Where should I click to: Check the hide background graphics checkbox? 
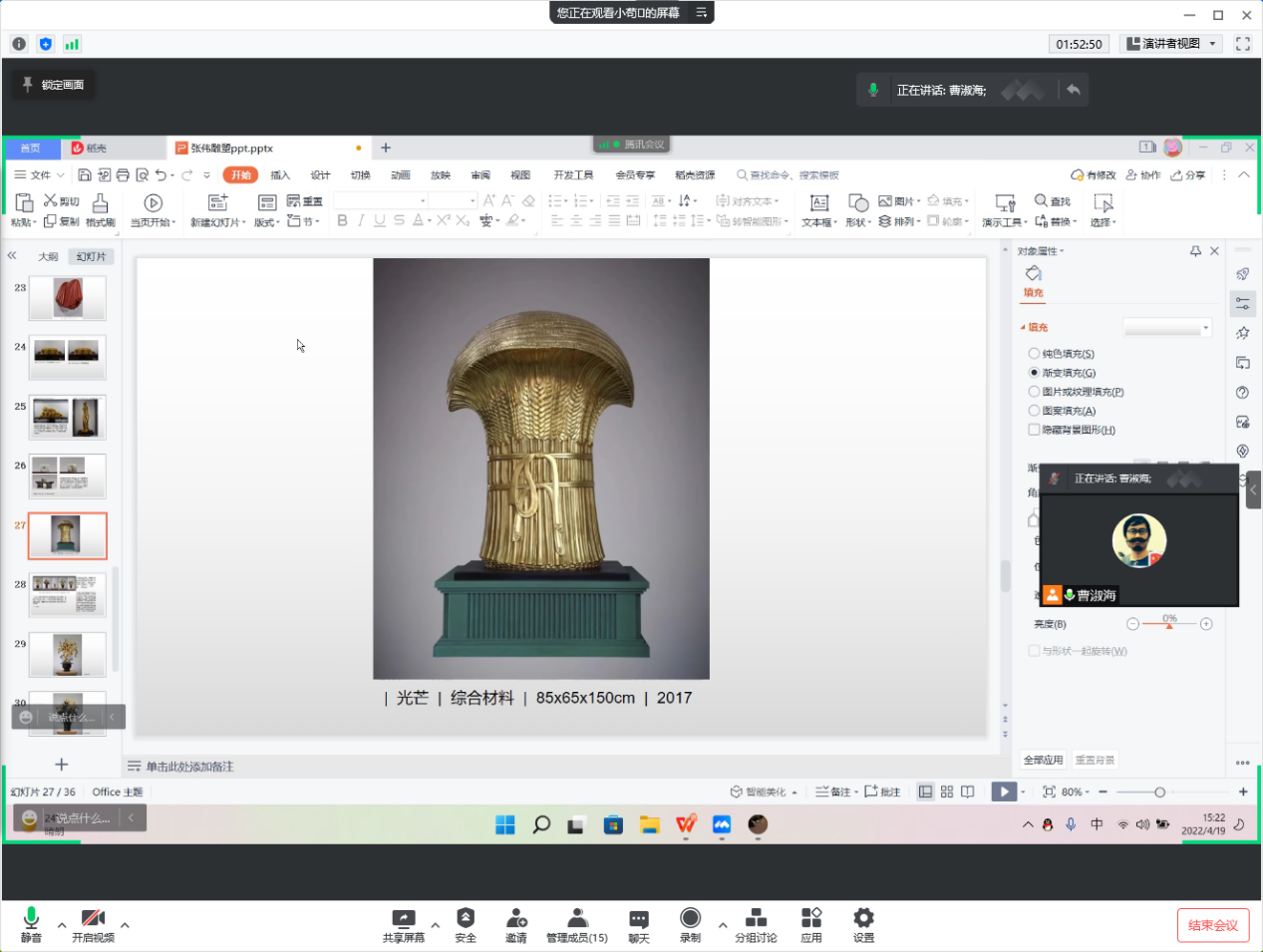pos(1034,430)
